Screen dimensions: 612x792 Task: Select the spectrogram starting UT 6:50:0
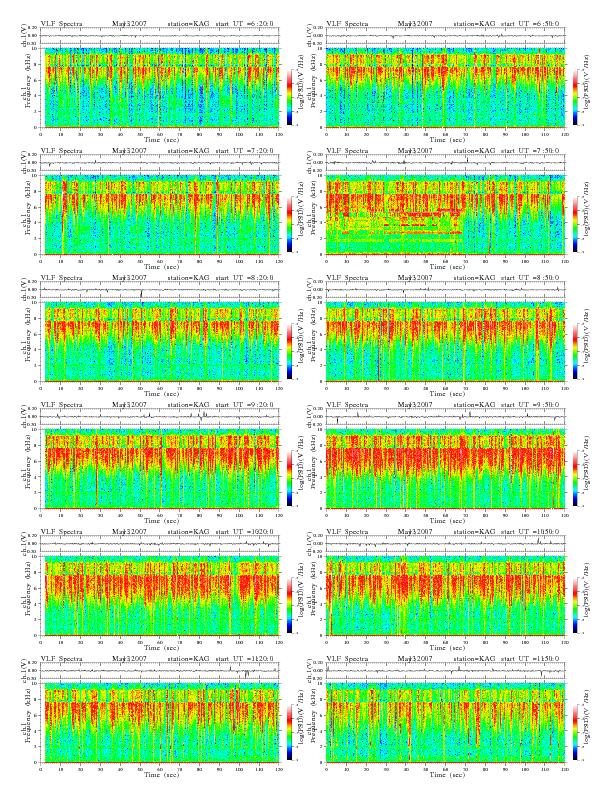(x=446, y=87)
